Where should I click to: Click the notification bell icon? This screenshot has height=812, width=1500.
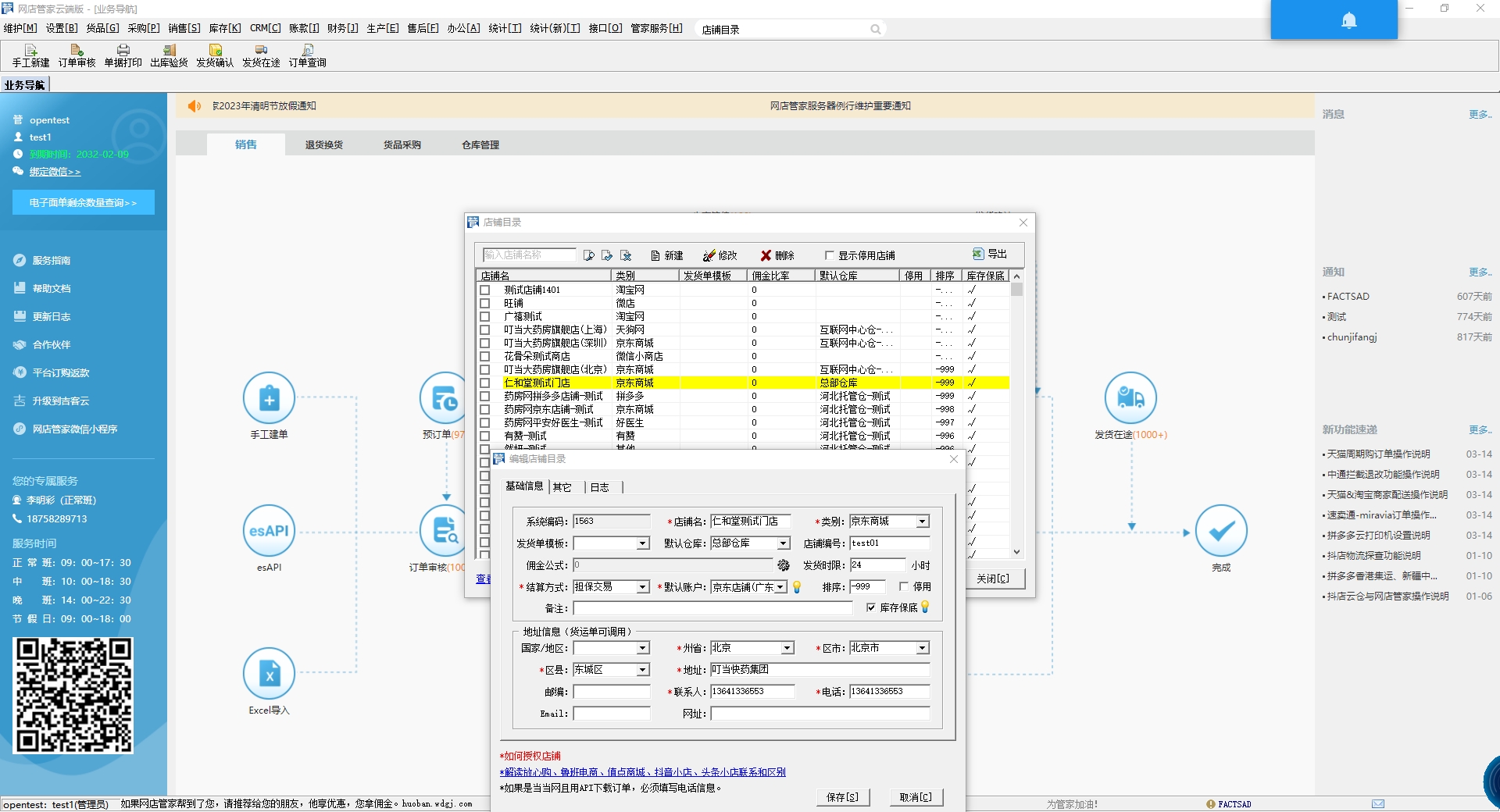[x=1348, y=20]
